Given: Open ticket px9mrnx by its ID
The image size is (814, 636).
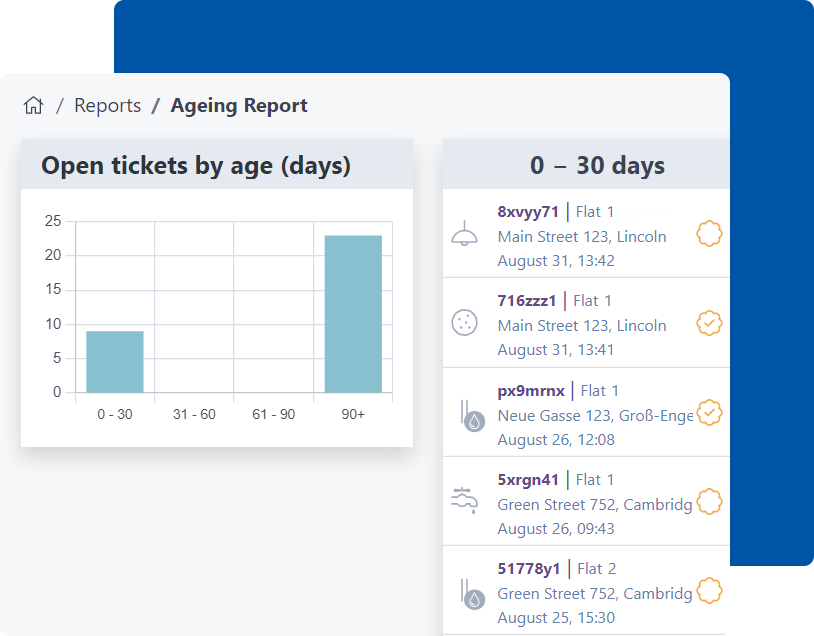Looking at the screenshot, I should (x=530, y=391).
